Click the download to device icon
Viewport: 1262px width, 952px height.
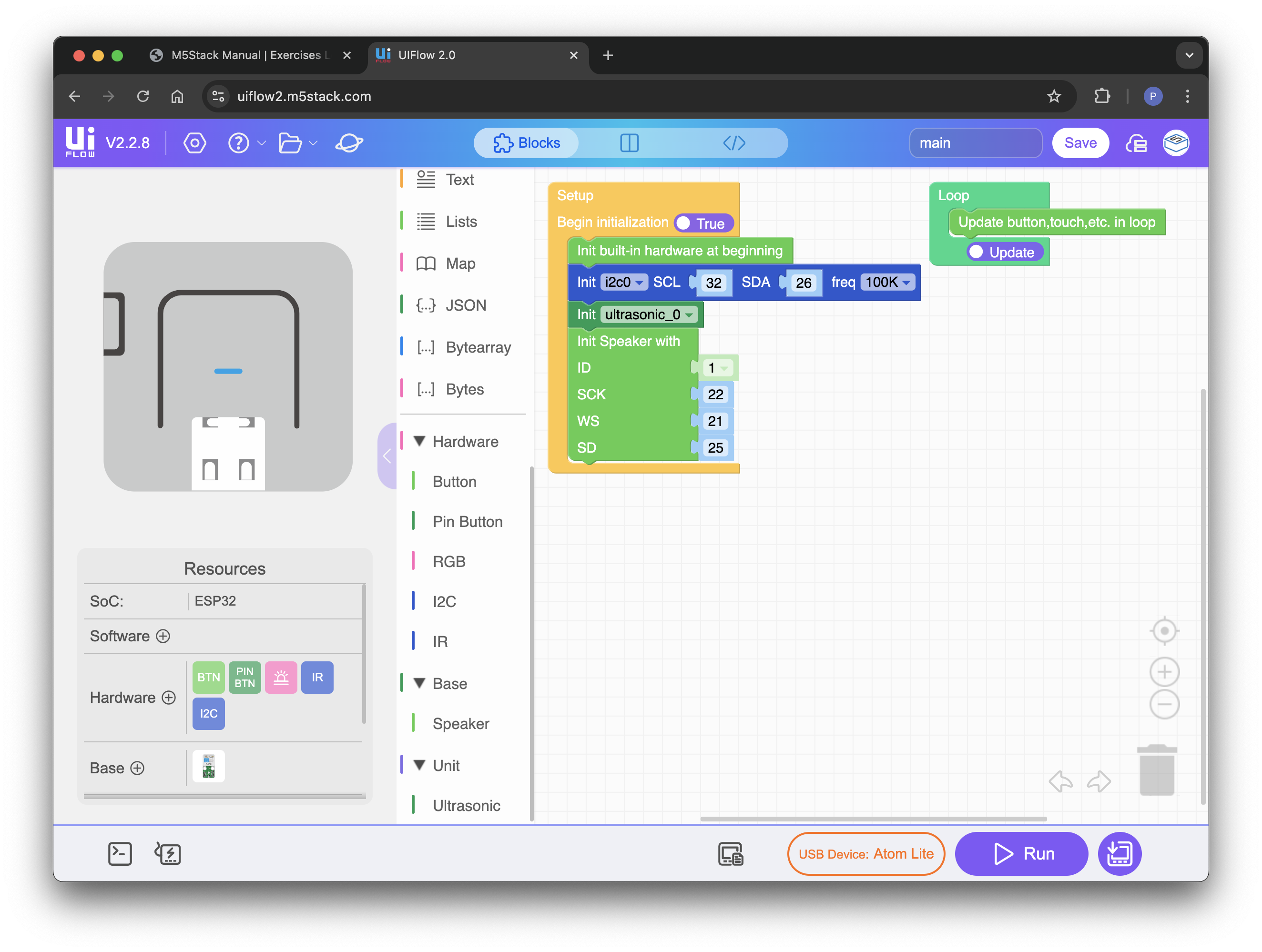coord(1119,853)
